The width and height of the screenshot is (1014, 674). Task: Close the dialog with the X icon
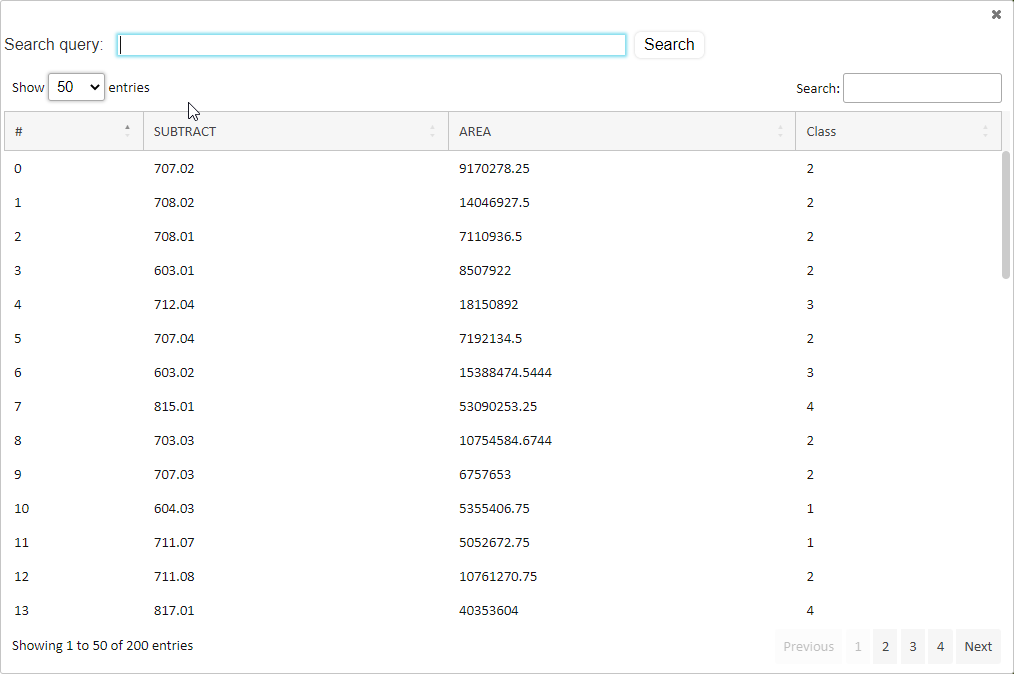(x=996, y=14)
